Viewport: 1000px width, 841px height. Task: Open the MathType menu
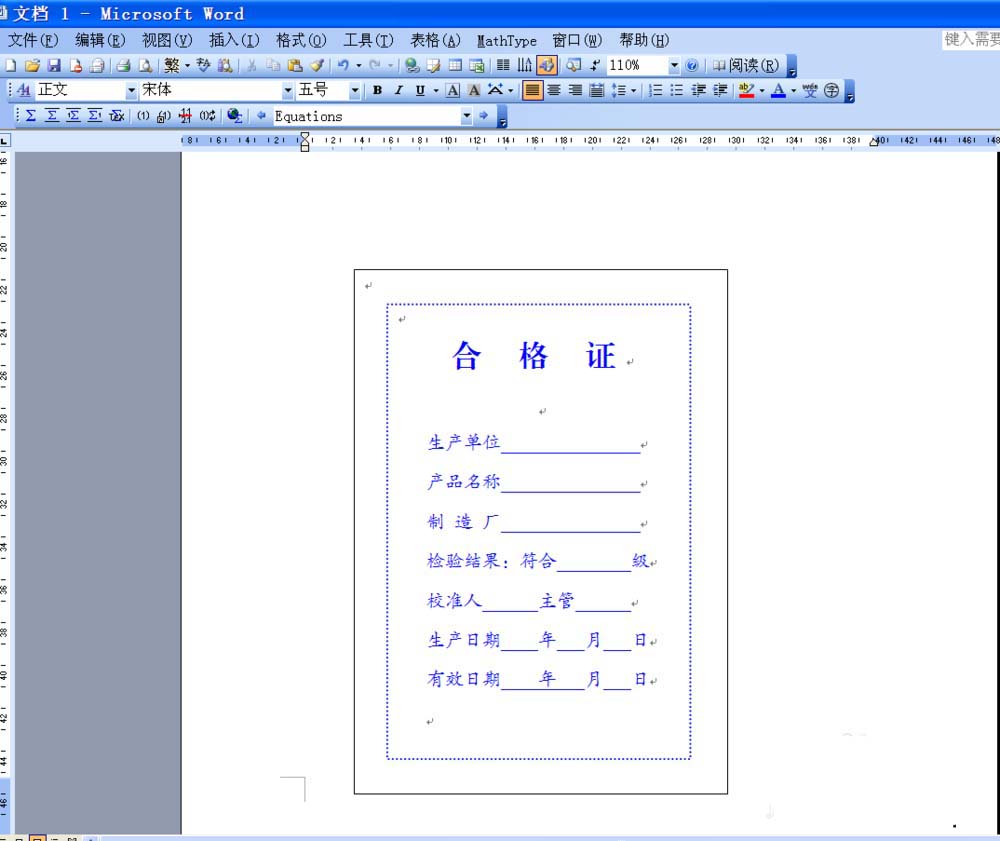pos(507,41)
